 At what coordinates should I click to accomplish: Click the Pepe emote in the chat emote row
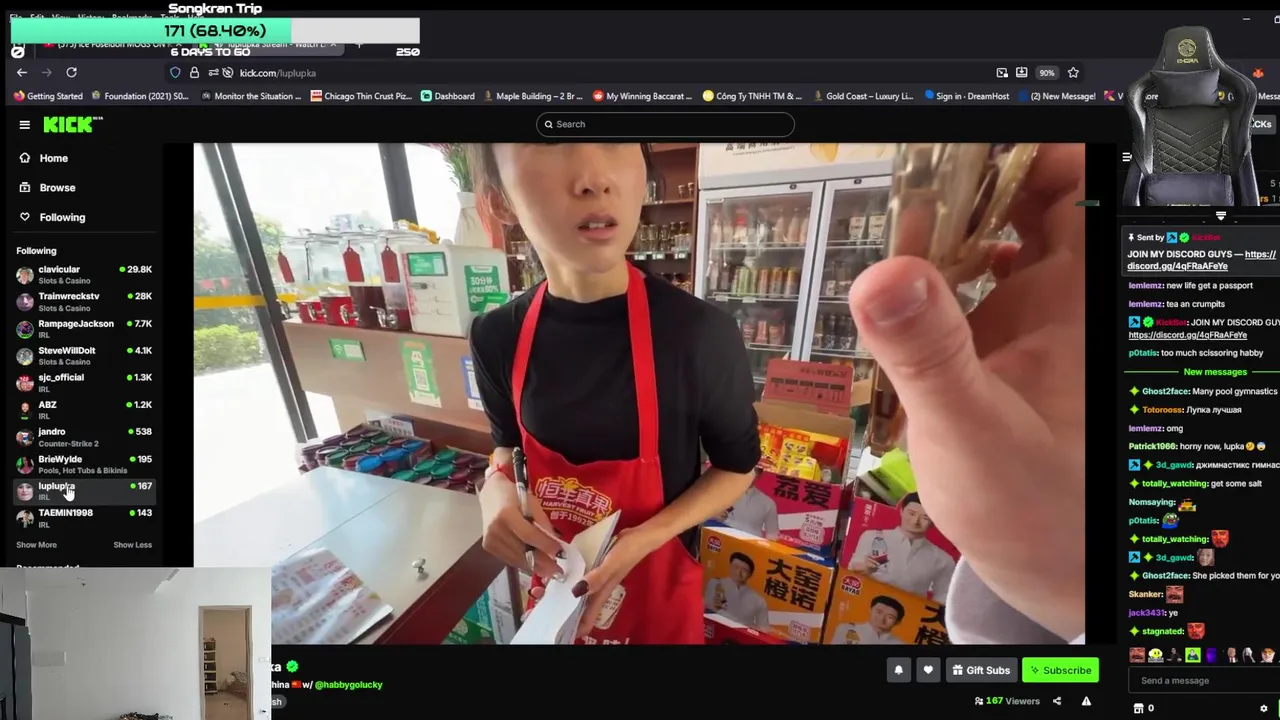tap(1192, 655)
